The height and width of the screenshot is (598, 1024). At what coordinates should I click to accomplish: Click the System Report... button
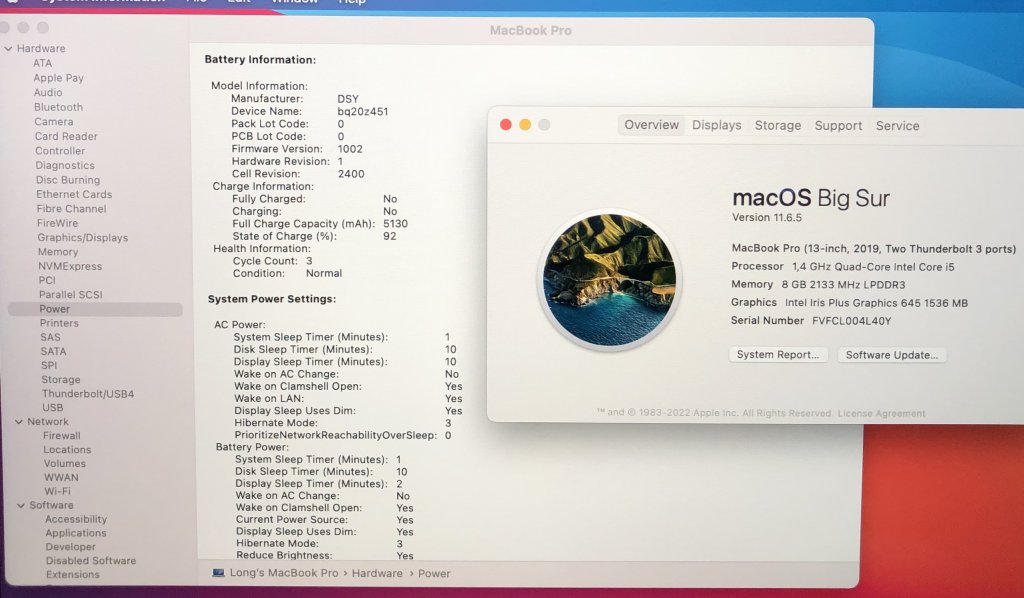tap(778, 354)
